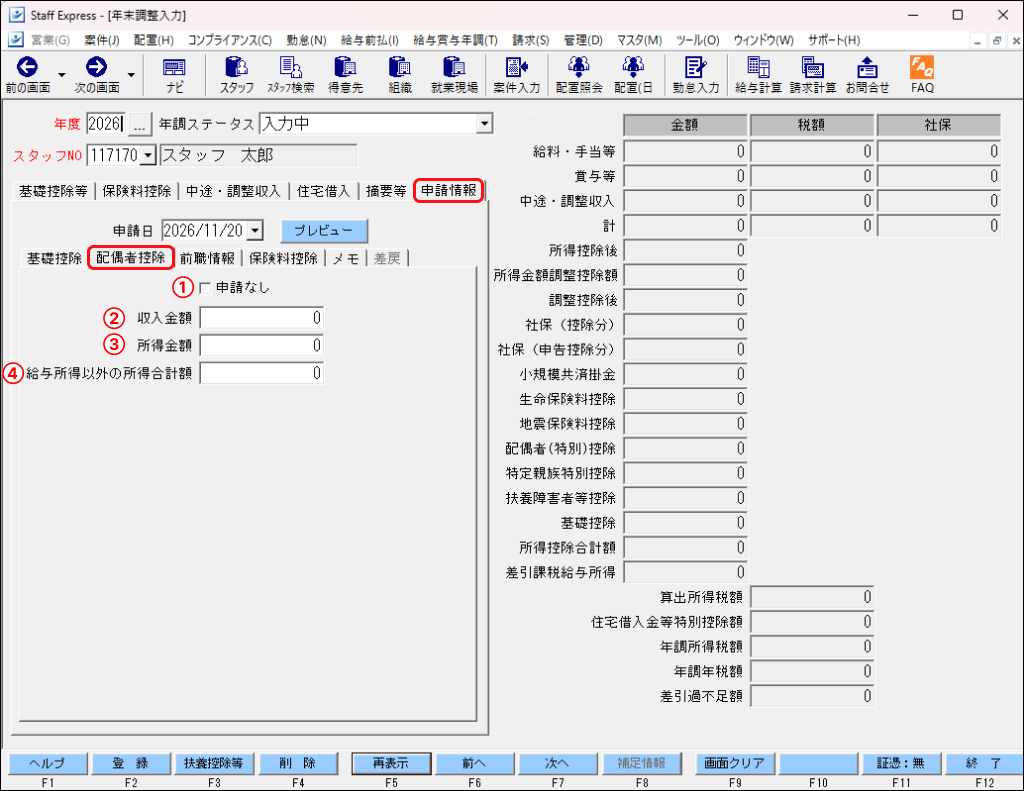Open the お問合せ toolbar icon
1024x791 pixels.
click(867, 74)
